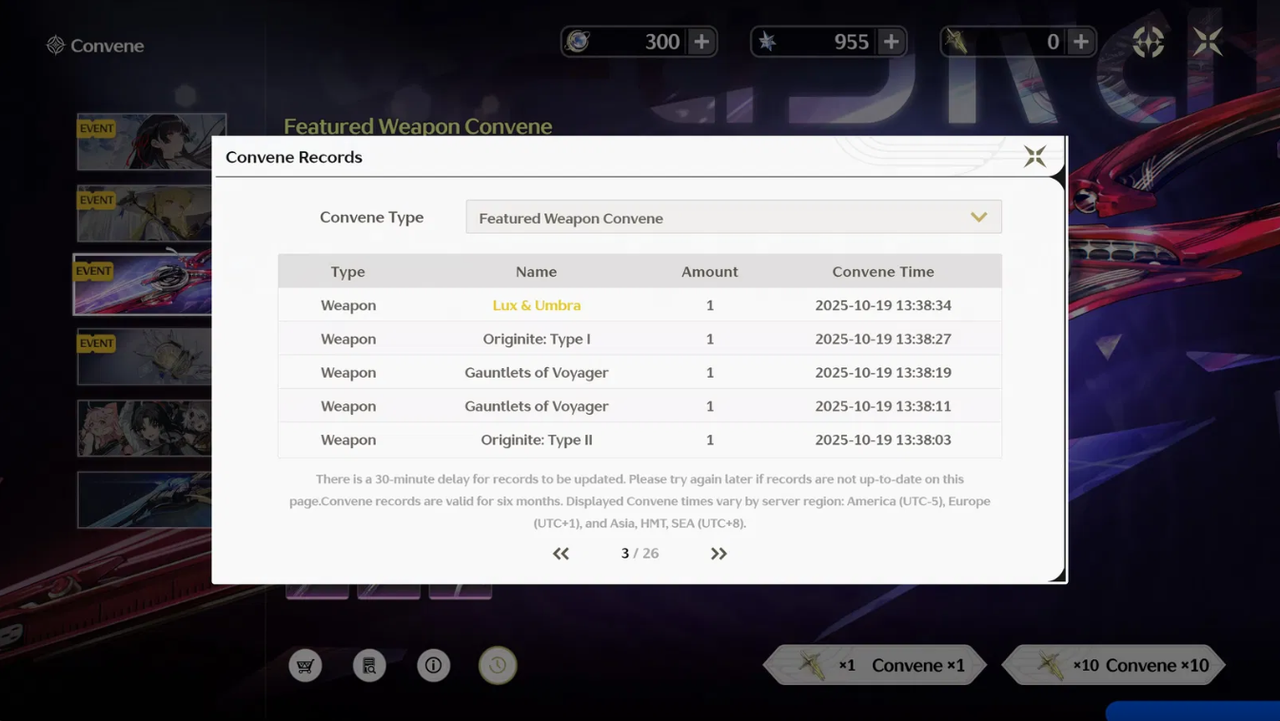Click the Name column header

click(x=536, y=272)
